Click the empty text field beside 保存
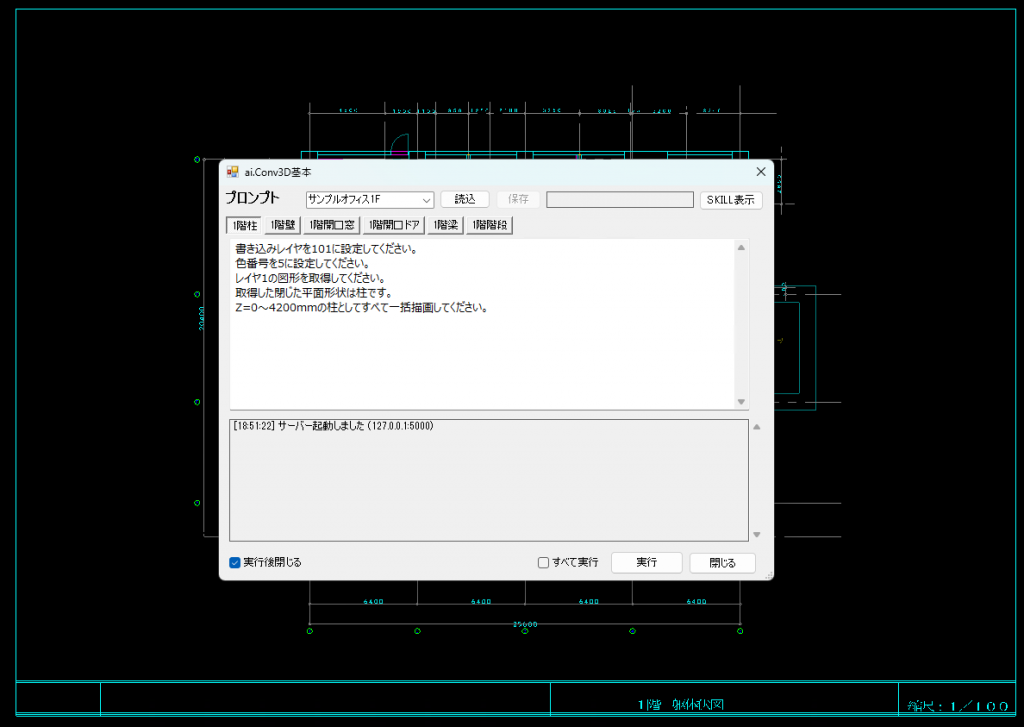Viewport: 1024px width, 727px height. pos(620,200)
